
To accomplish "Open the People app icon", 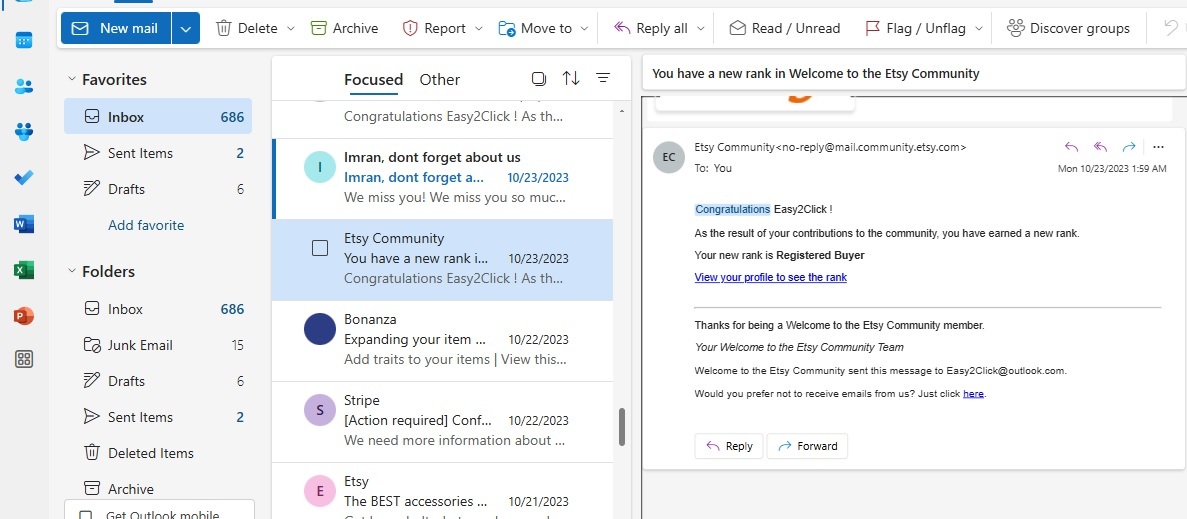I will point(24,86).
